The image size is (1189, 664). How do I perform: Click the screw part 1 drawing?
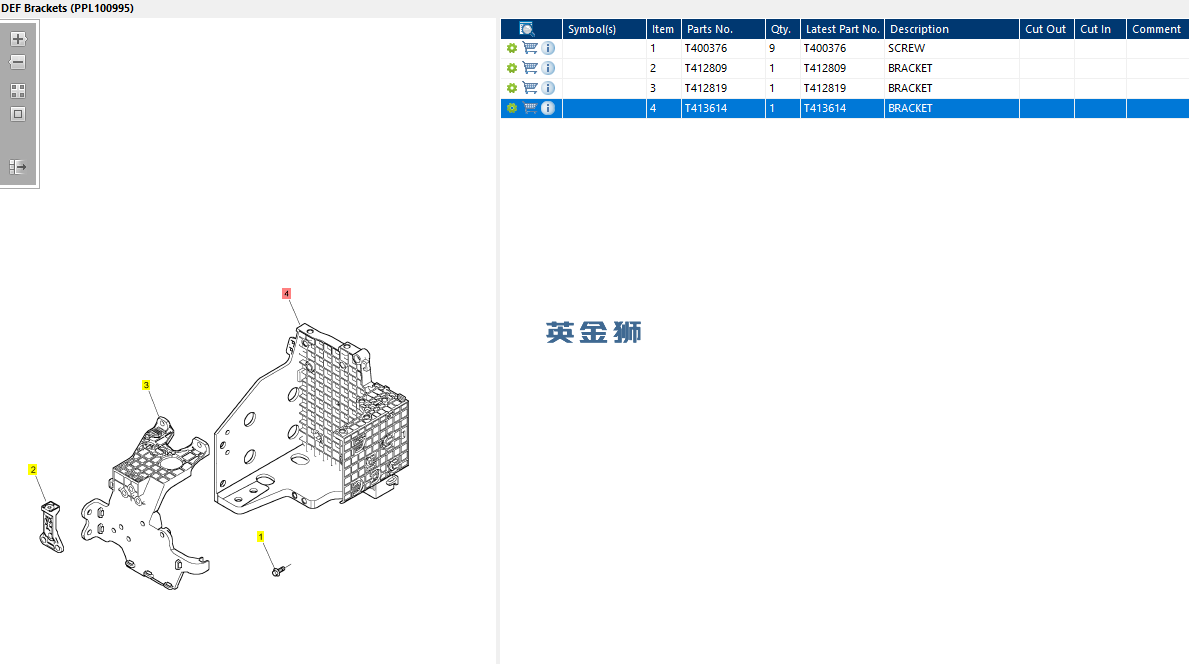click(x=279, y=570)
